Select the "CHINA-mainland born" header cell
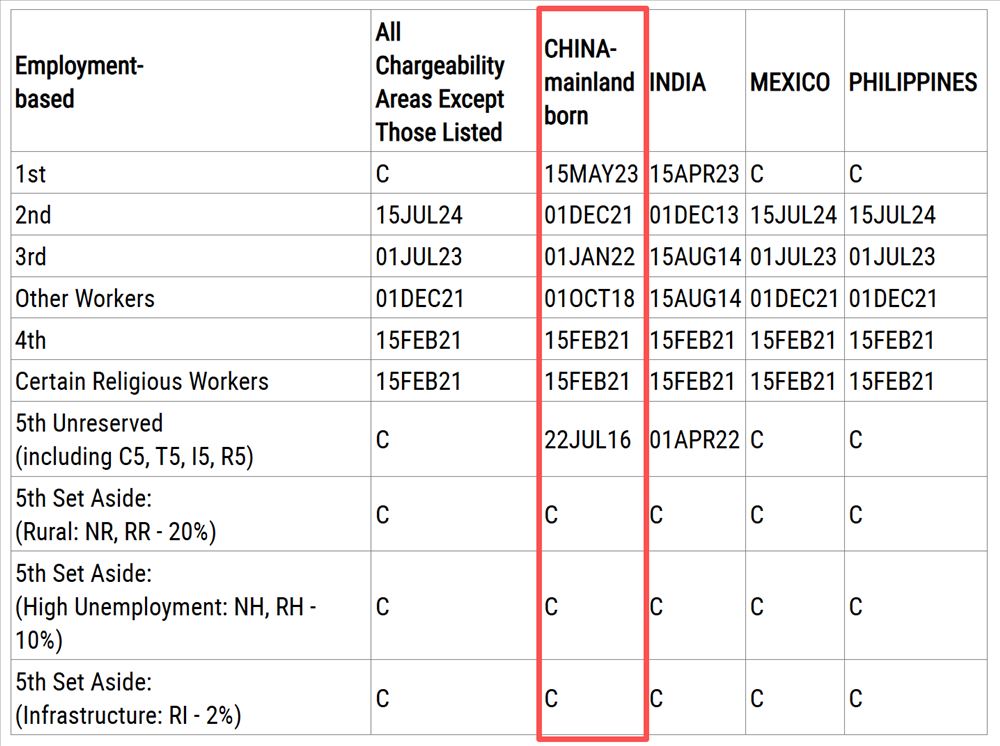This screenshot has height=746, width=1000. click(x=590, y=83)
